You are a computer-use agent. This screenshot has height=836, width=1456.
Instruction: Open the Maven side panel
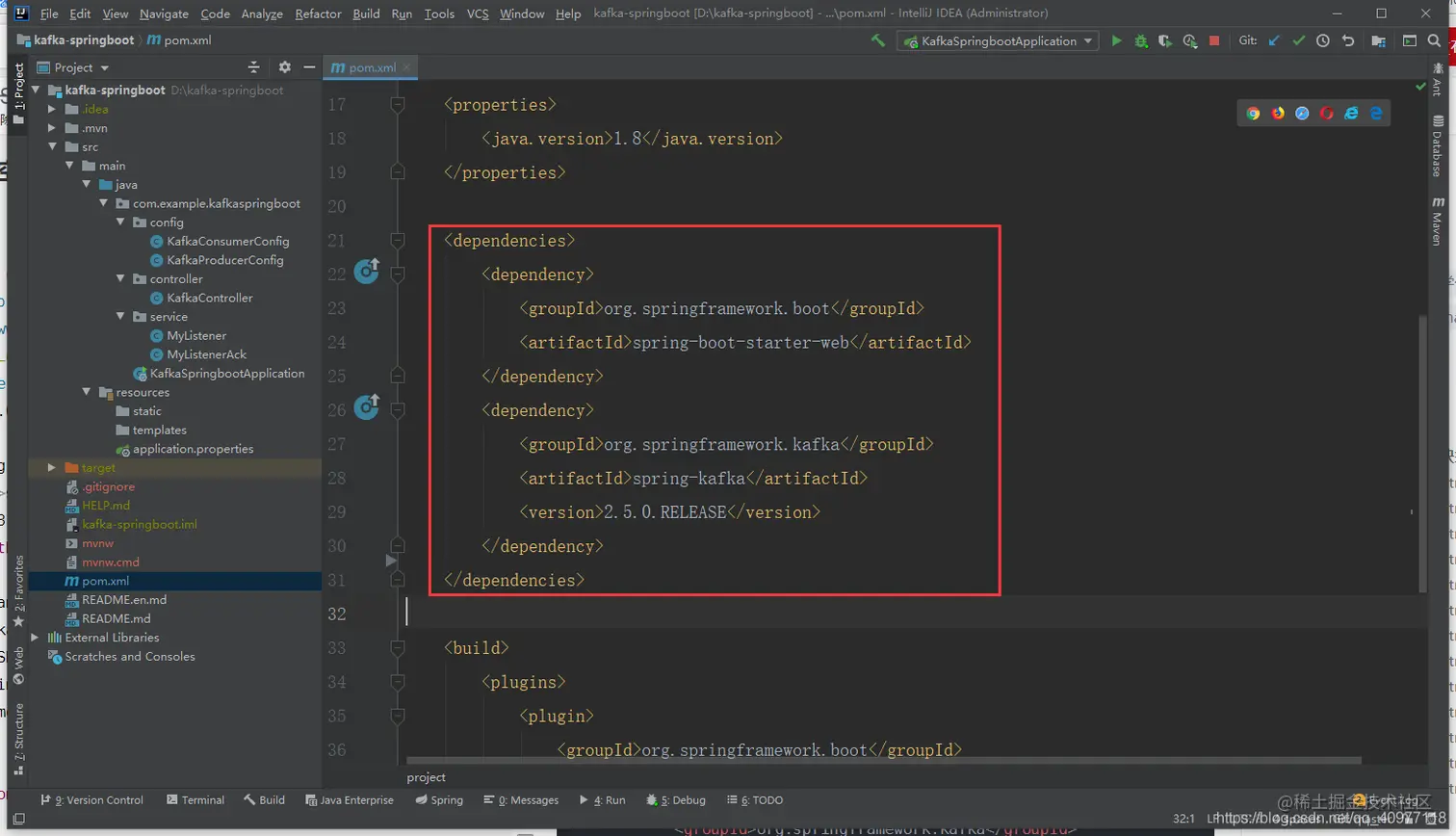point(1438,222)
